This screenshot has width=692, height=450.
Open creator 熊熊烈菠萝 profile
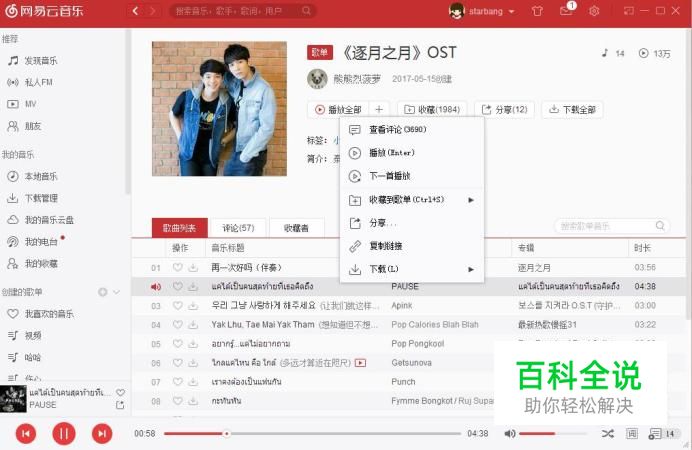tap(357, 79)
